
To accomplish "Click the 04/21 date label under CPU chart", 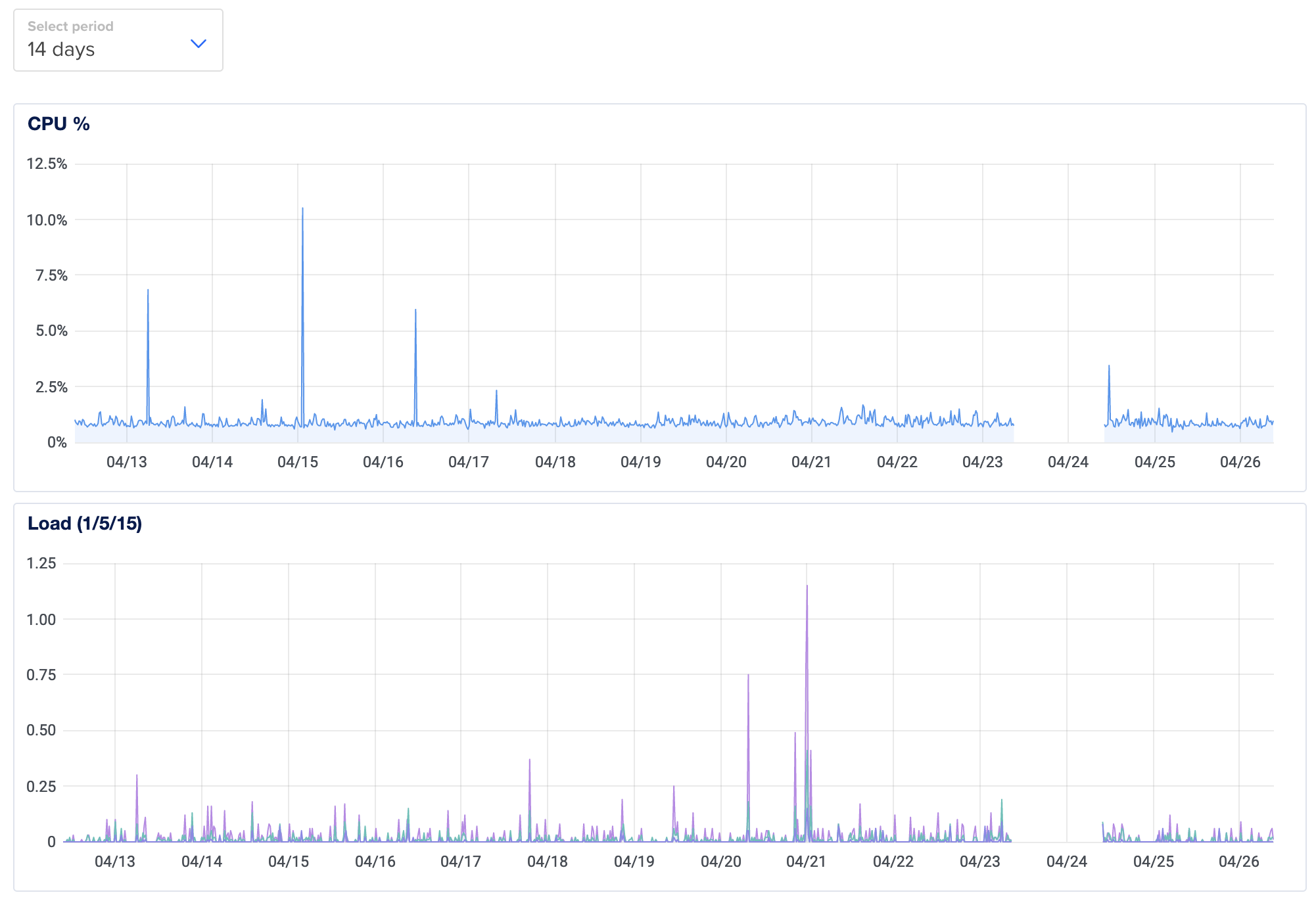I will (812, 462).
